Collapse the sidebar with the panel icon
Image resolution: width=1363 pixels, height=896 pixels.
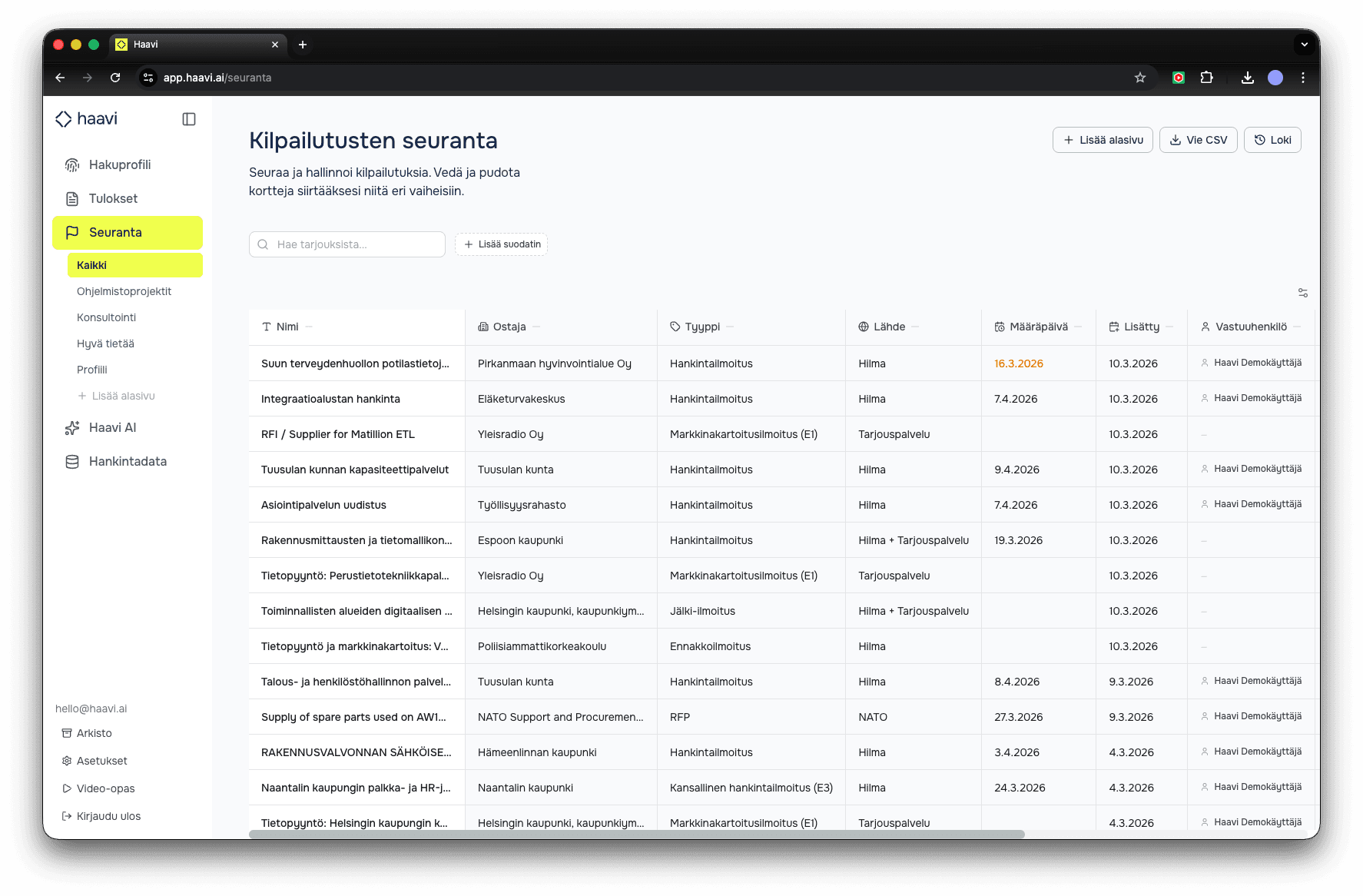[189, 119]
